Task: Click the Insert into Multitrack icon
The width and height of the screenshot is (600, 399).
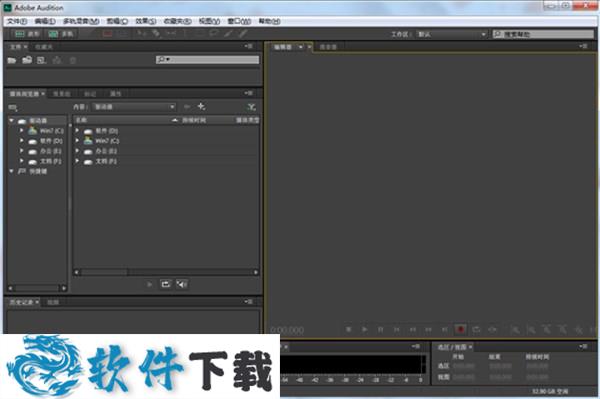Action: pos(57,60)
